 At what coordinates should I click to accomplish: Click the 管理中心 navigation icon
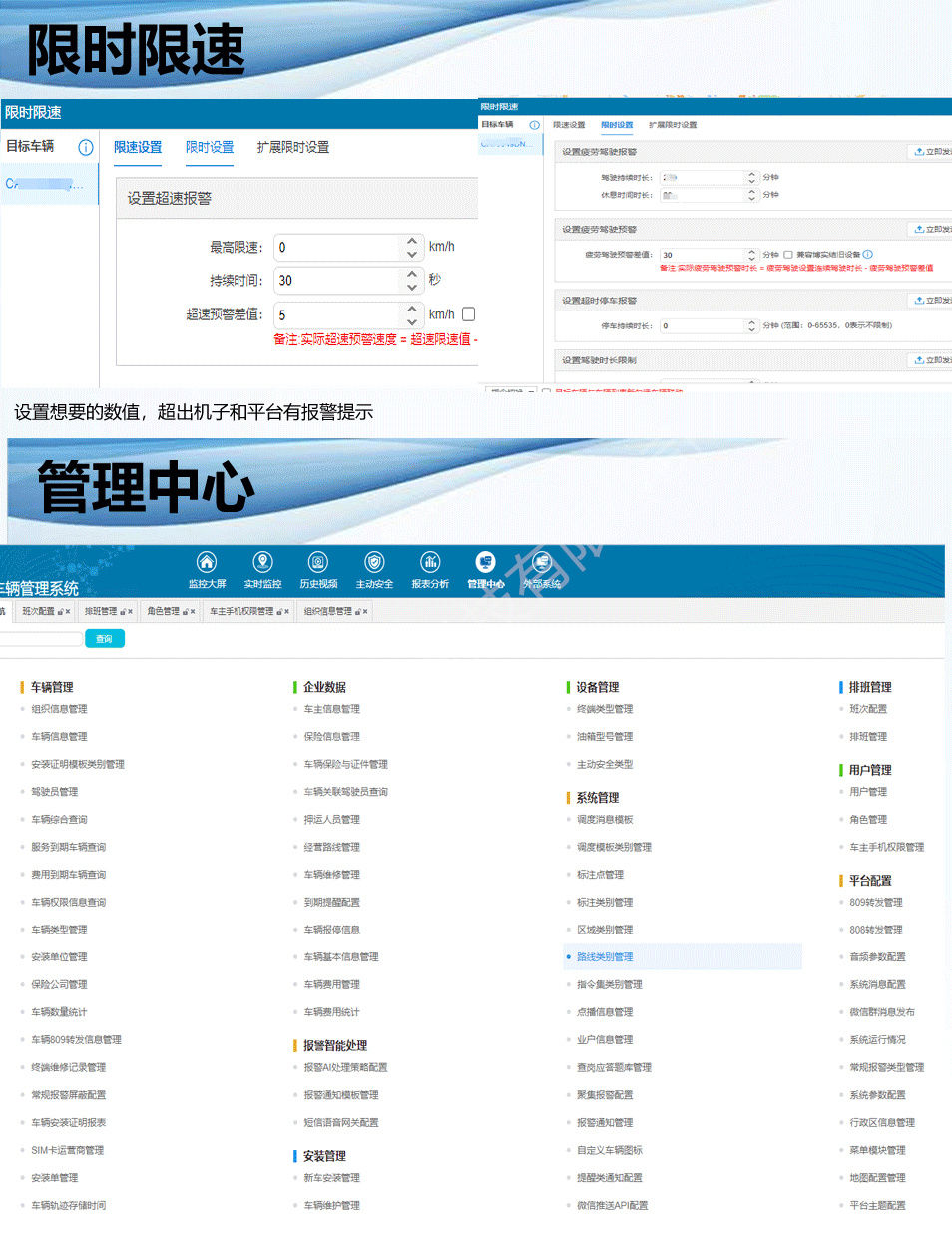(x=485, y=563)
